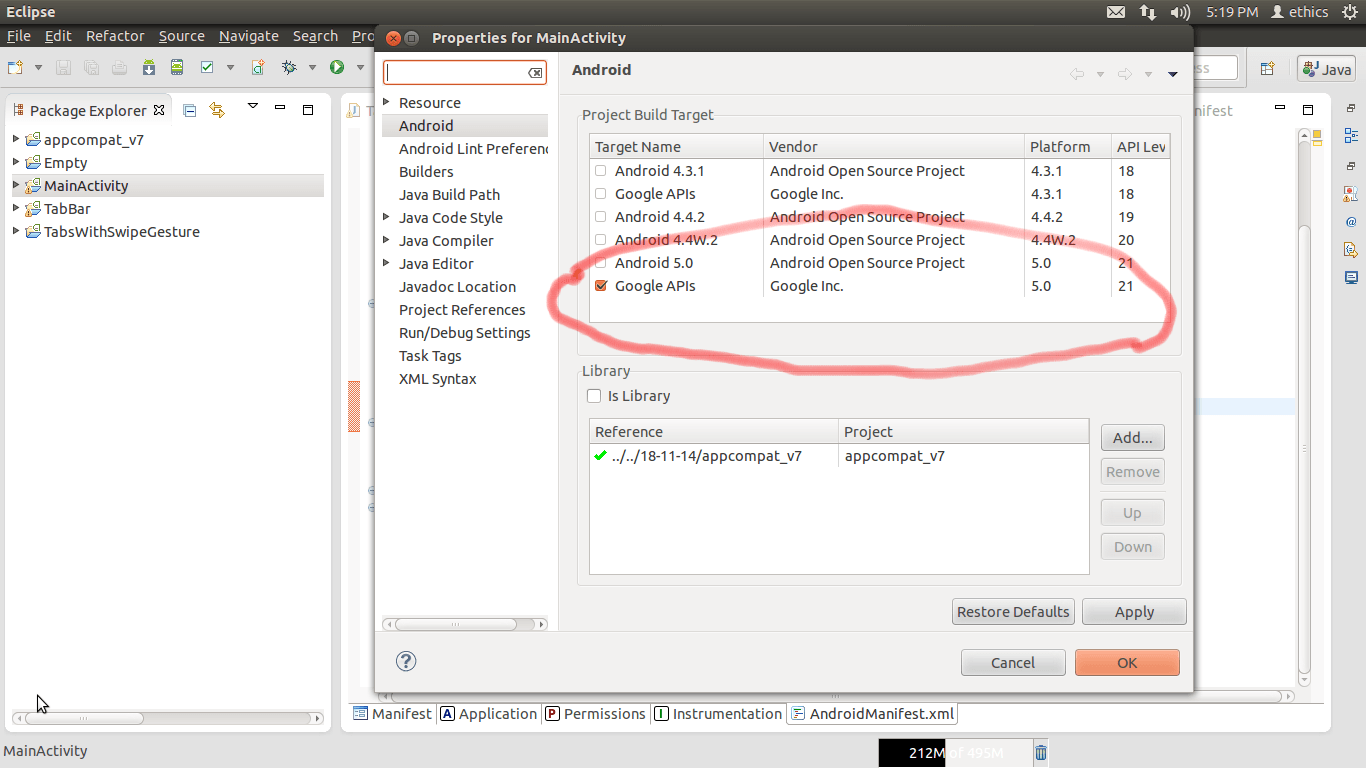Open the Navigate menu

coord(248,36)
